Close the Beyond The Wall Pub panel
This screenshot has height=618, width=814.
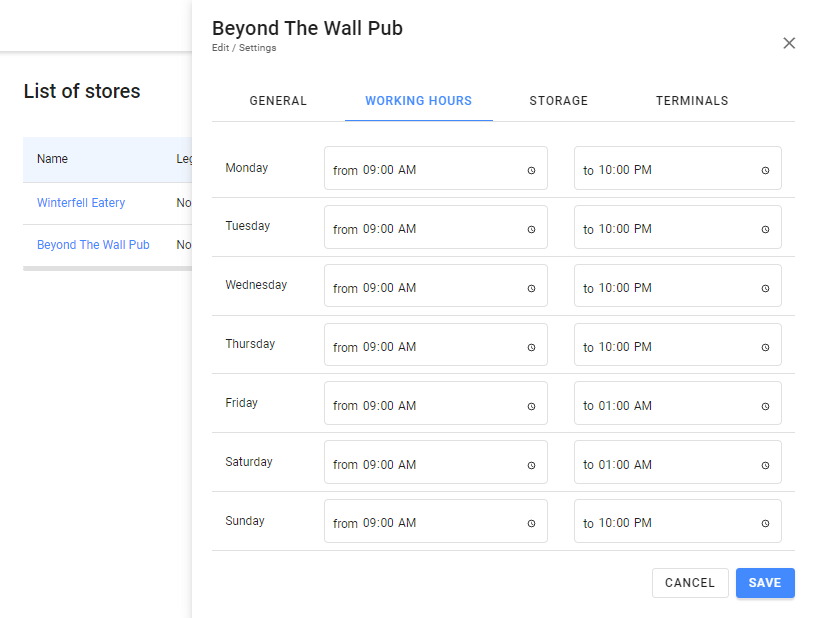click(789, 43)
